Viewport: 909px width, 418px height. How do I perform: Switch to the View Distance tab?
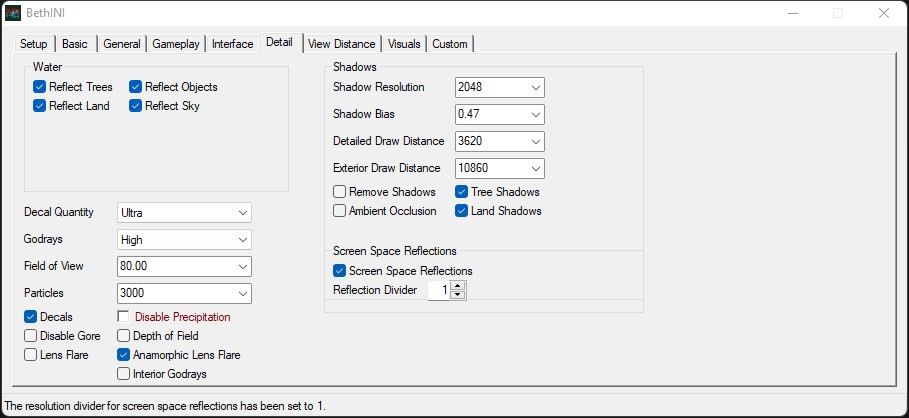[x=341, y=44]
